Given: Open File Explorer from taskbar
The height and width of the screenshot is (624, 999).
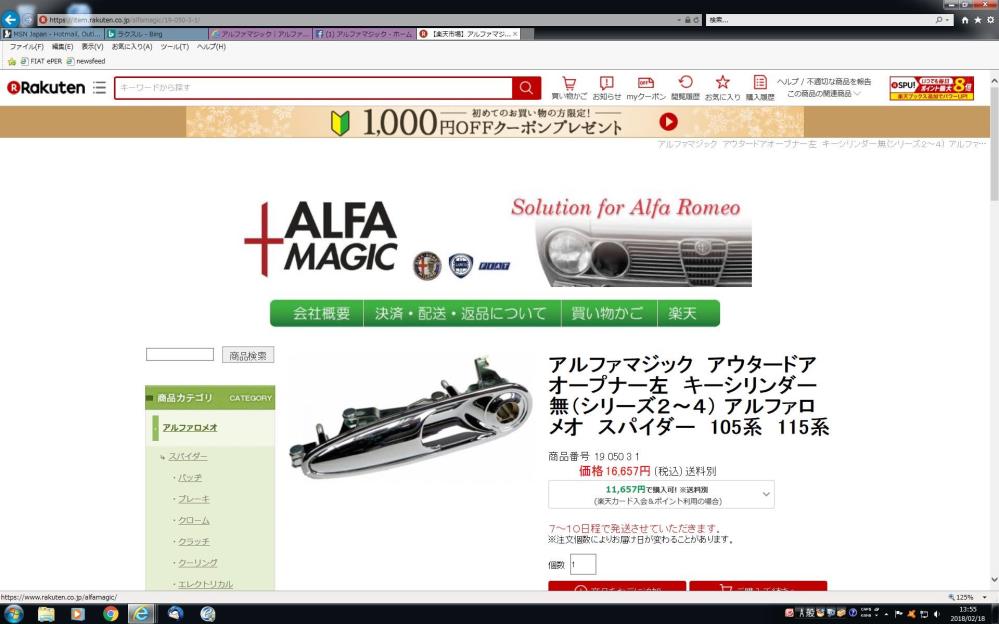Looking at the screenshot, I should (46, 614).
